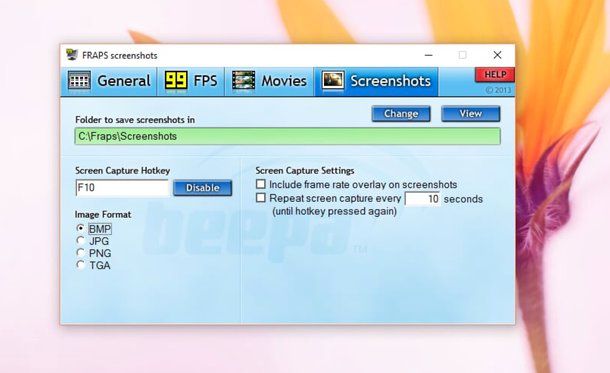The width and height of the screenshot is (610, 373).
Task: Click the 'Screen Capture Settings' heading
Action: point(305,171)
